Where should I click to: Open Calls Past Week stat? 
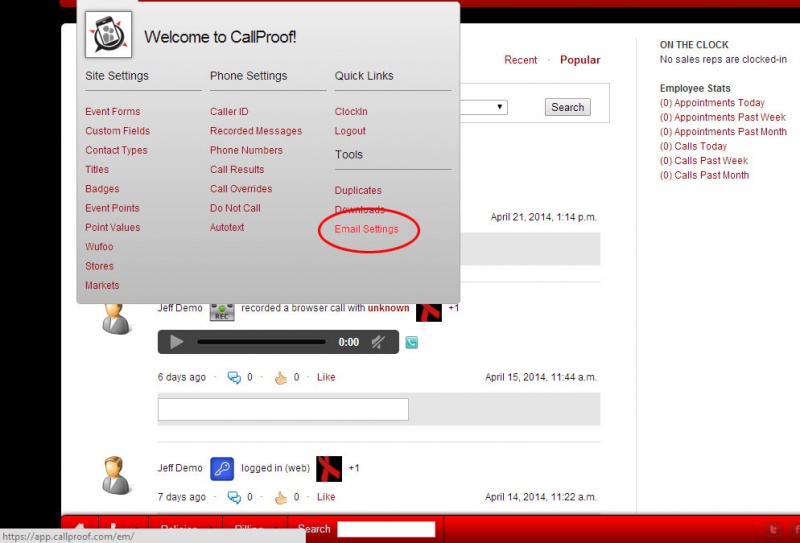(704, 160)
